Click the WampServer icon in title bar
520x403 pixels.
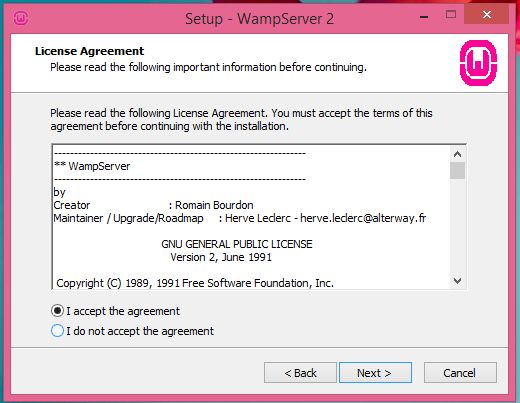tap(21, 18)
